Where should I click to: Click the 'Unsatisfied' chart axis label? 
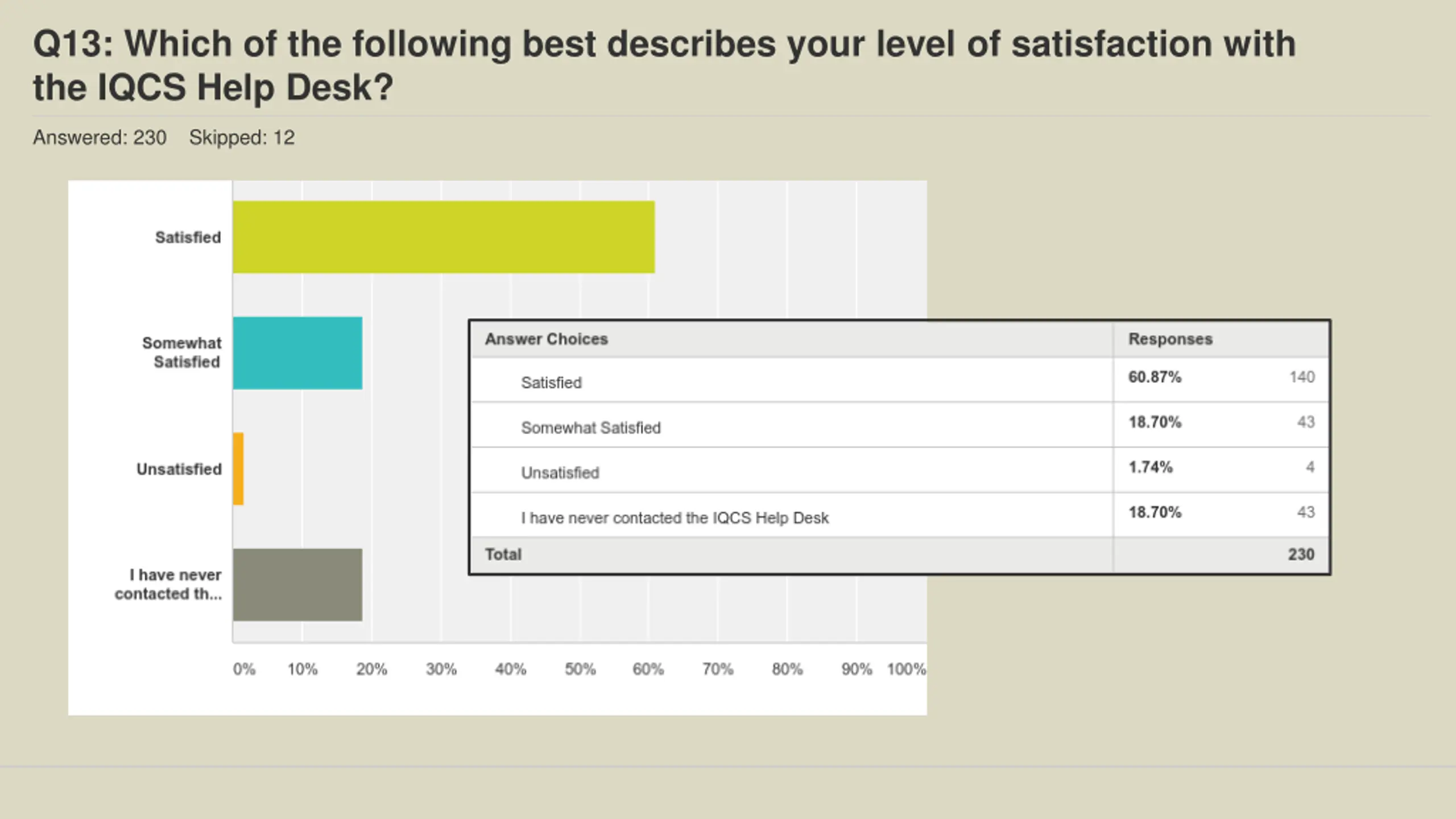point(179,469)
